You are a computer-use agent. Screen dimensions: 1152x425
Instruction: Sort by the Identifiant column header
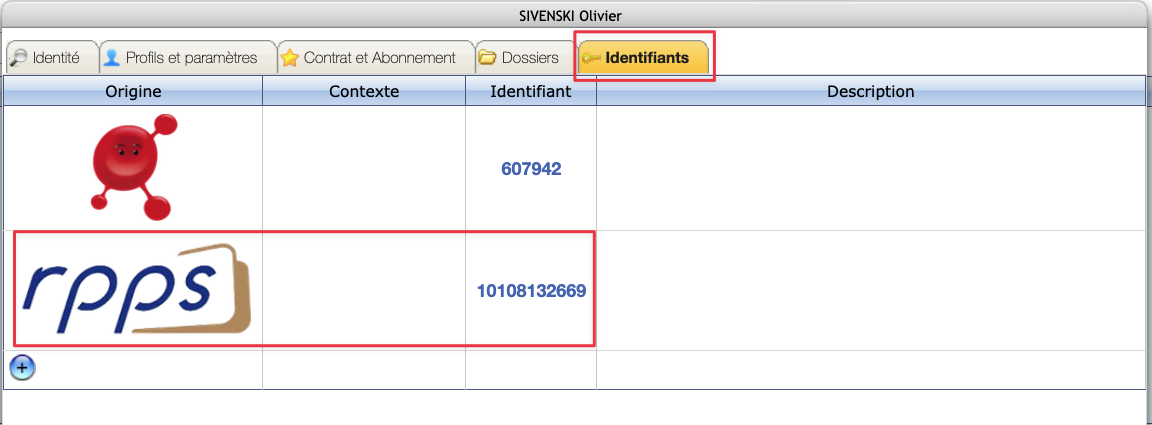coord(531,91)
